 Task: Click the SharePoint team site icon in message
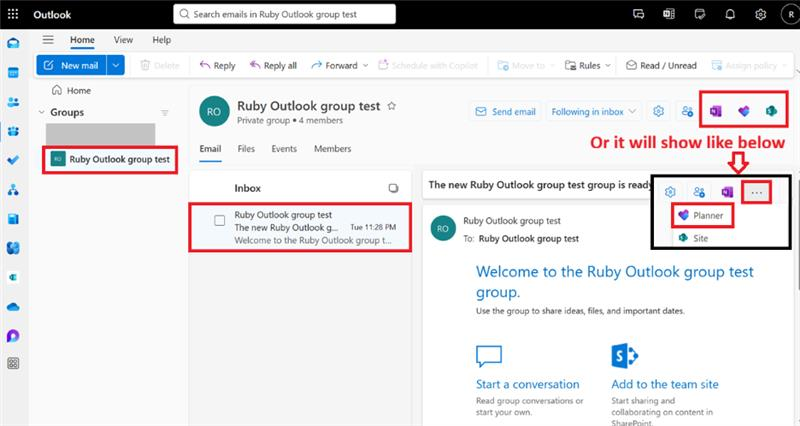click(x=624, y=356)
